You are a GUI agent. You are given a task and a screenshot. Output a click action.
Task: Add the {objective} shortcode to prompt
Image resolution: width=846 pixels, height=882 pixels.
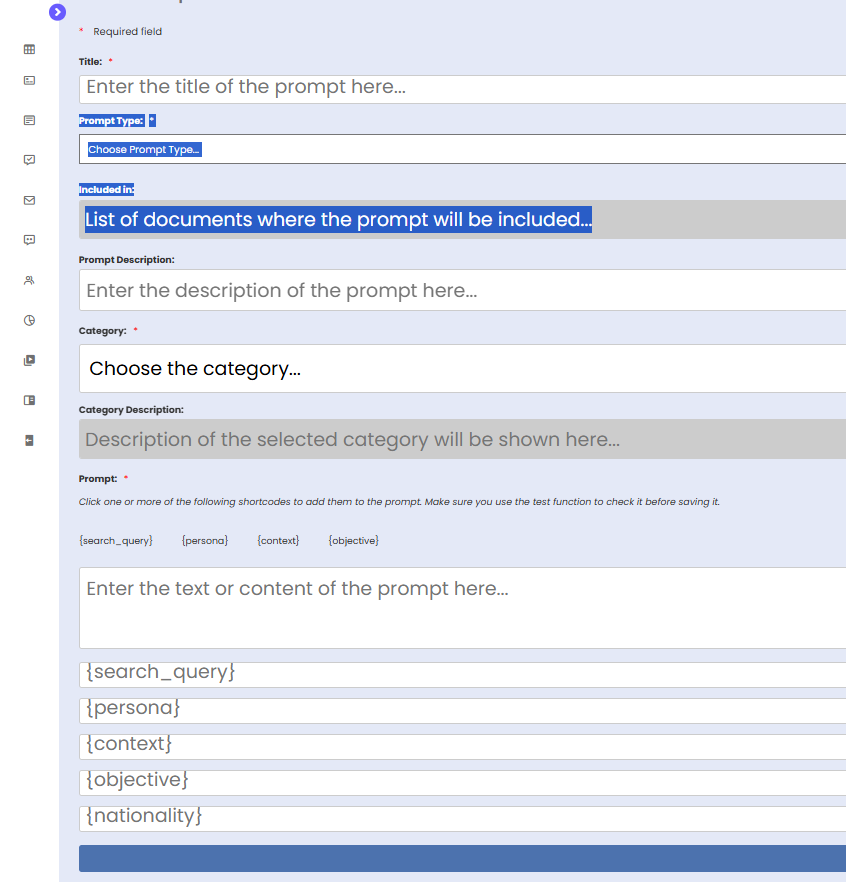pos(353,541)
